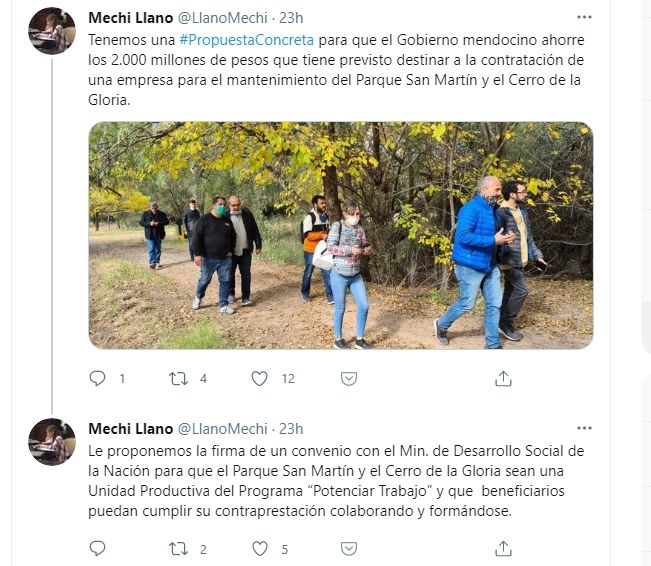This screenshot has width=651, height=566.
Task: Open profile avatar of the second tweet
Action: point(52,441)
